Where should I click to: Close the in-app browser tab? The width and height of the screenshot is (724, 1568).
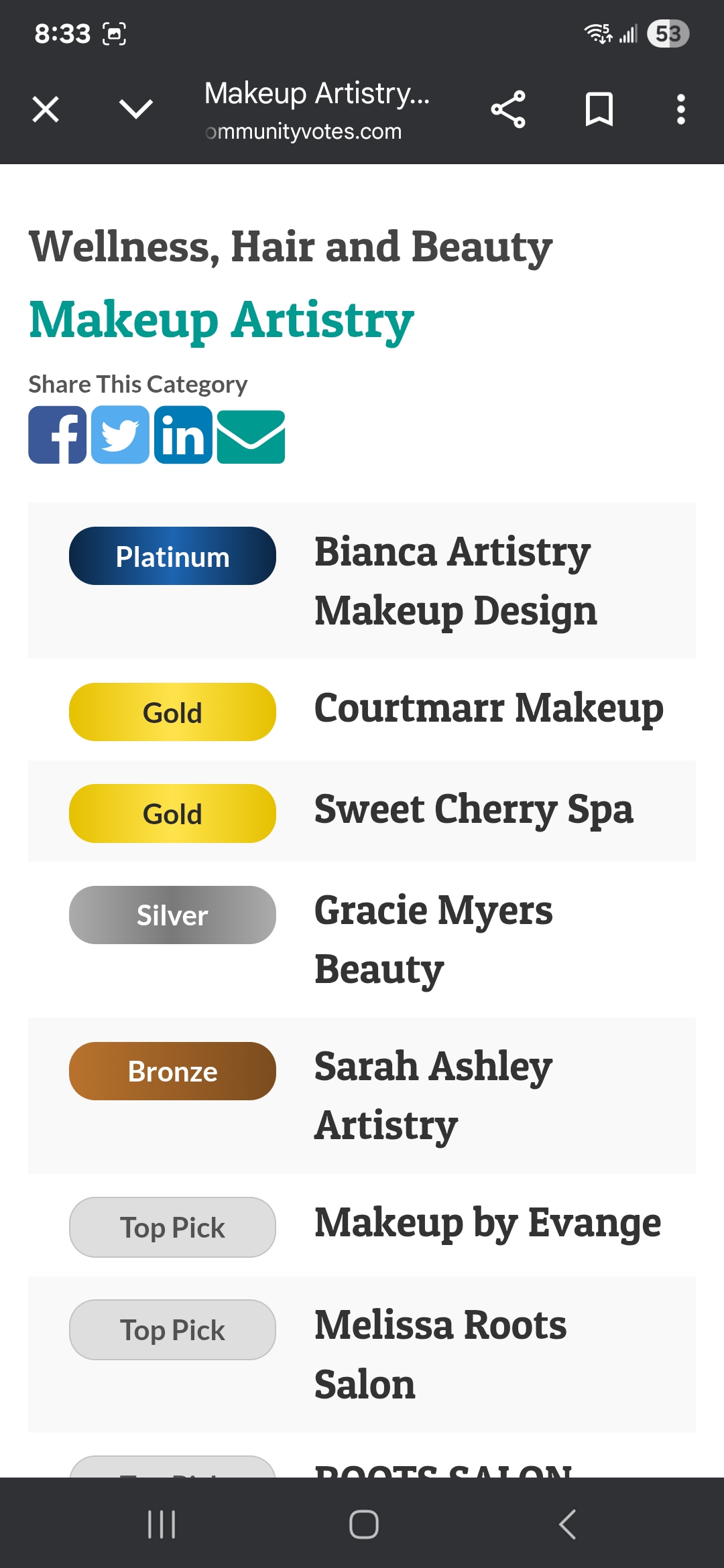(46, 109)
